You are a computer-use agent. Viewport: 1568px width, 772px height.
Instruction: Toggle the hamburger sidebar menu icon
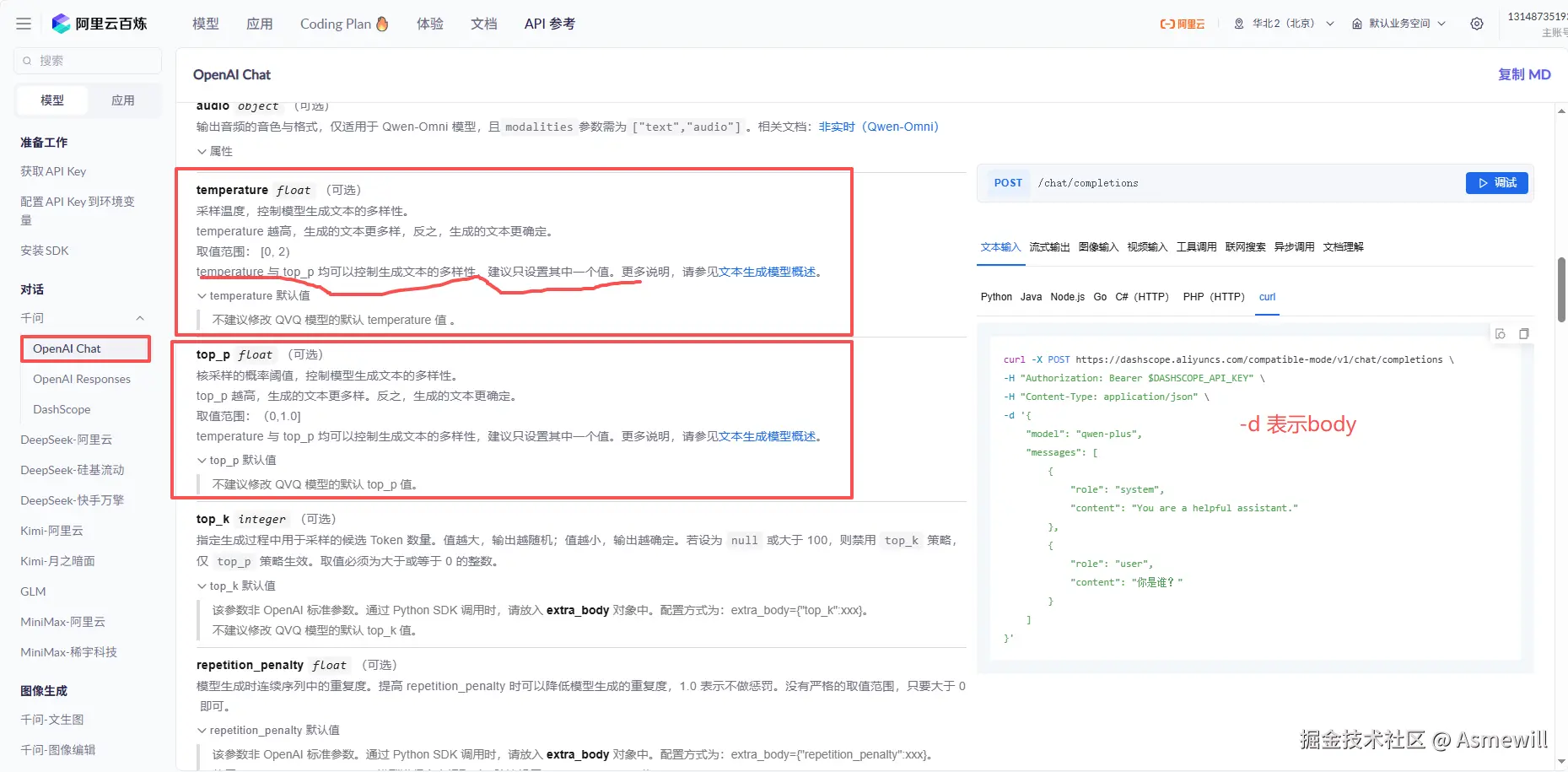(x=24, y=24)
